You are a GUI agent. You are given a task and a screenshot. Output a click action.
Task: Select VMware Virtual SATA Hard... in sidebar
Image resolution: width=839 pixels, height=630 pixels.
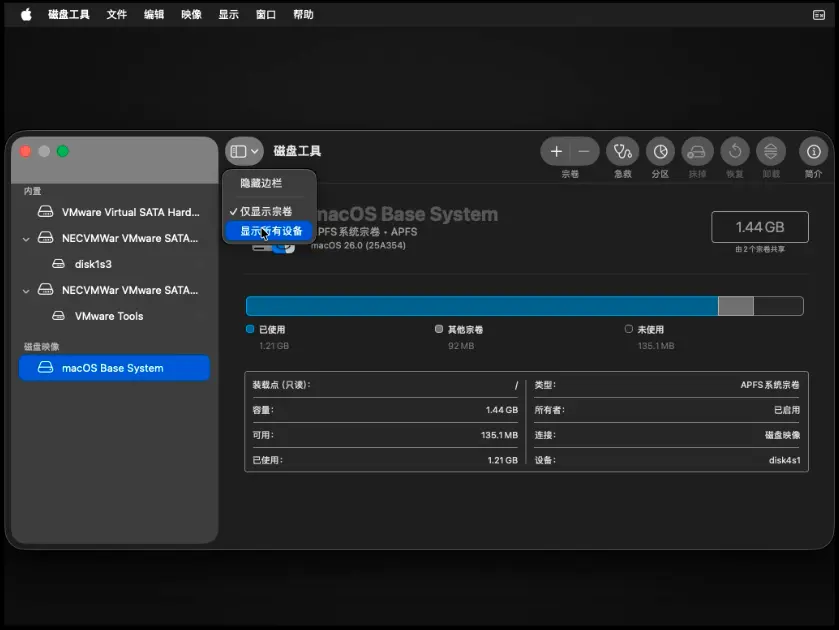click(x=114, y=212)
